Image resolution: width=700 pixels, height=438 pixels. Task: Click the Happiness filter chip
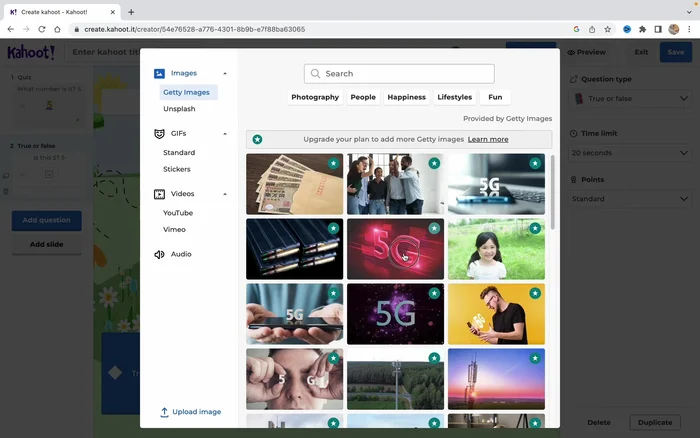406,97
